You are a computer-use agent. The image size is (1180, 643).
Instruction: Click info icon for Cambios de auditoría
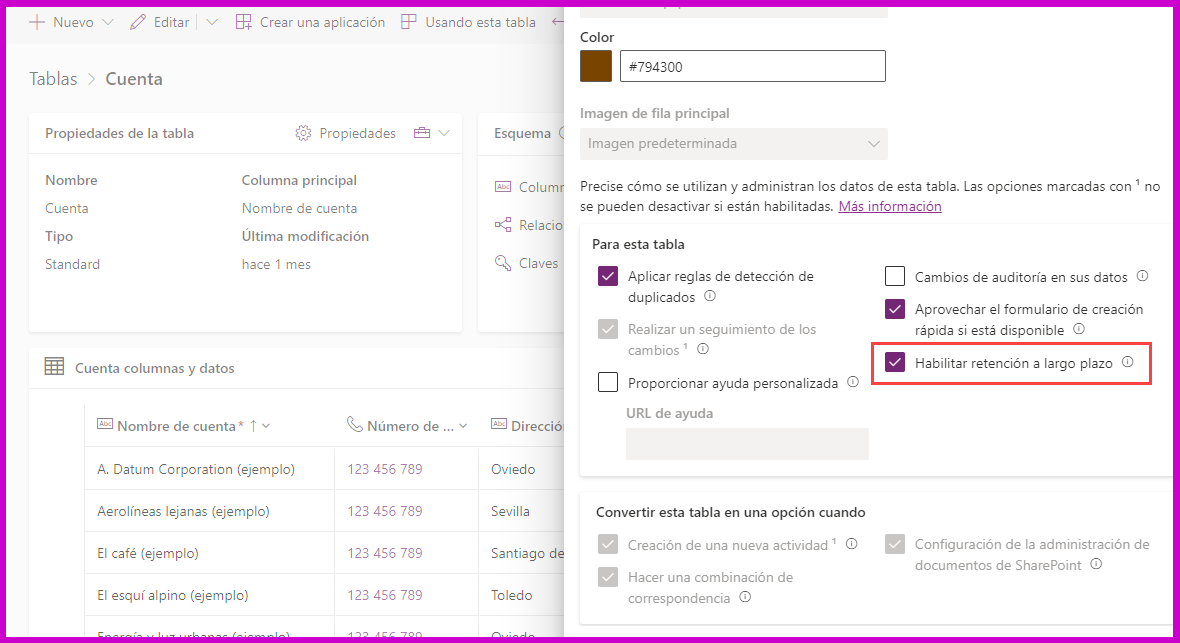coord(1142,276)
